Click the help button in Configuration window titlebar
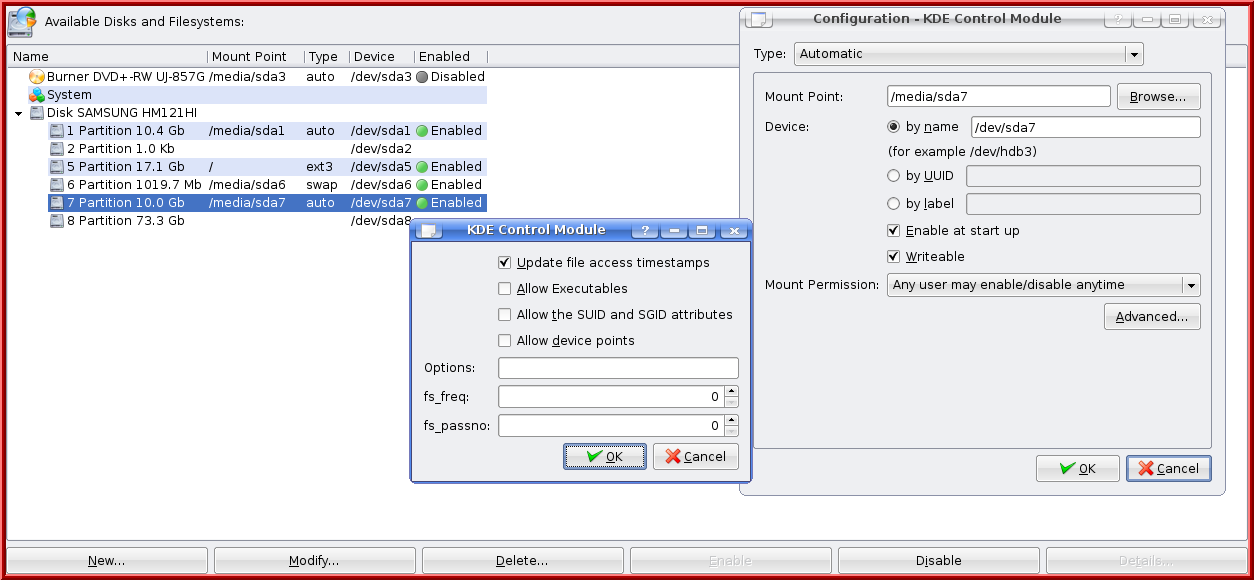Viewport: 1254px width, 580px height. [x=1118, y=20]
